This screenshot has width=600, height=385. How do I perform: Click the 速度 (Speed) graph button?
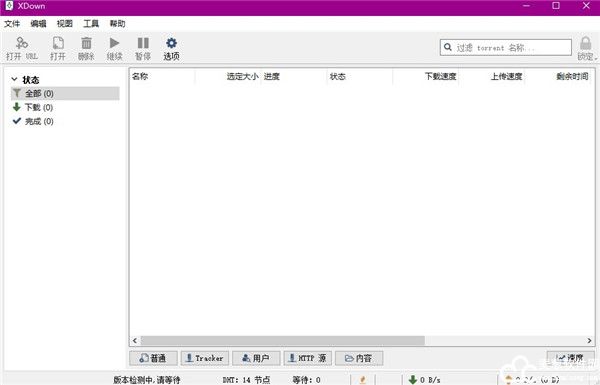(571, 358)
